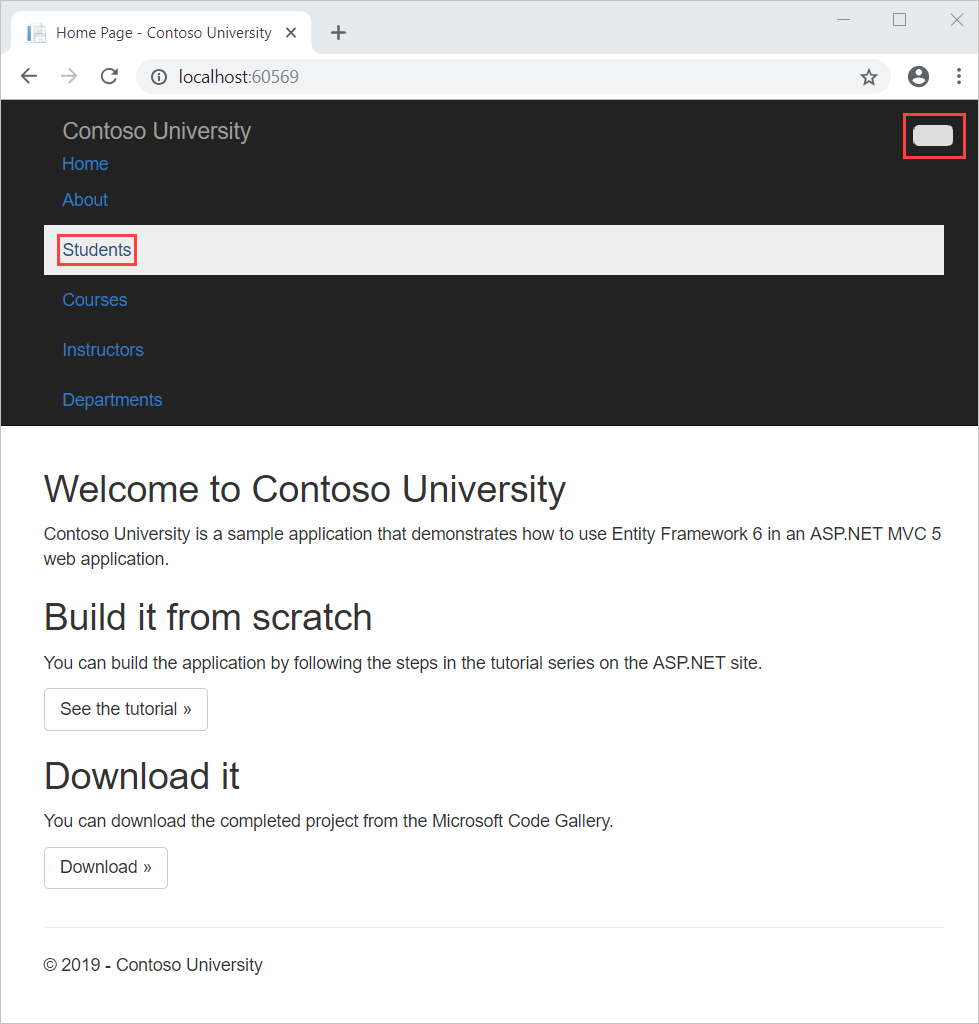Screen dimensions: 979x1024
Task: Bookmark this page using the star icon
Action: (x=868, y=76)
